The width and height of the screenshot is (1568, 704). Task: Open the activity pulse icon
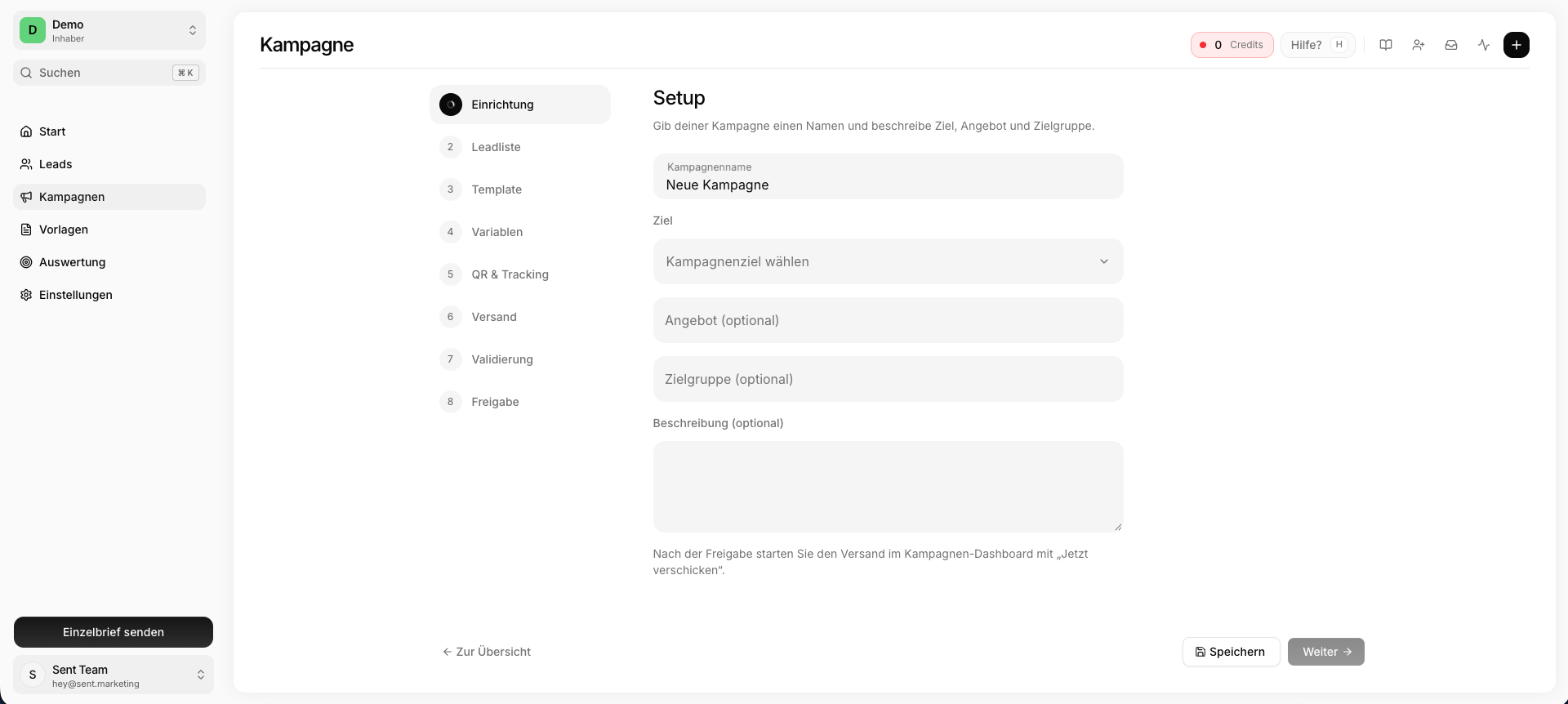coord(1484,45)
